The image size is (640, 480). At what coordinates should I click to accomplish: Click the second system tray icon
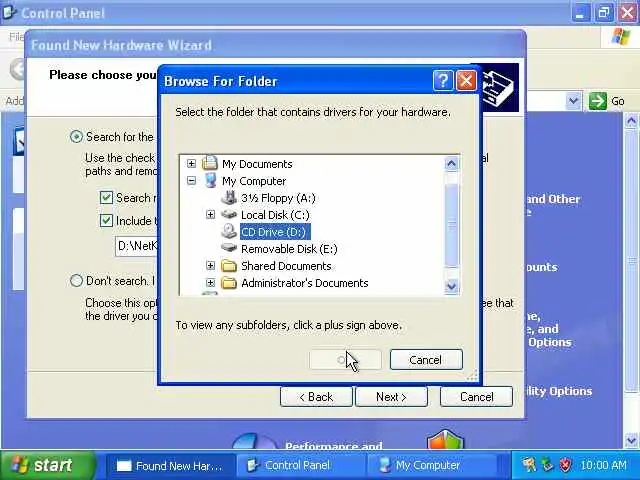click(x=547, y=465)
